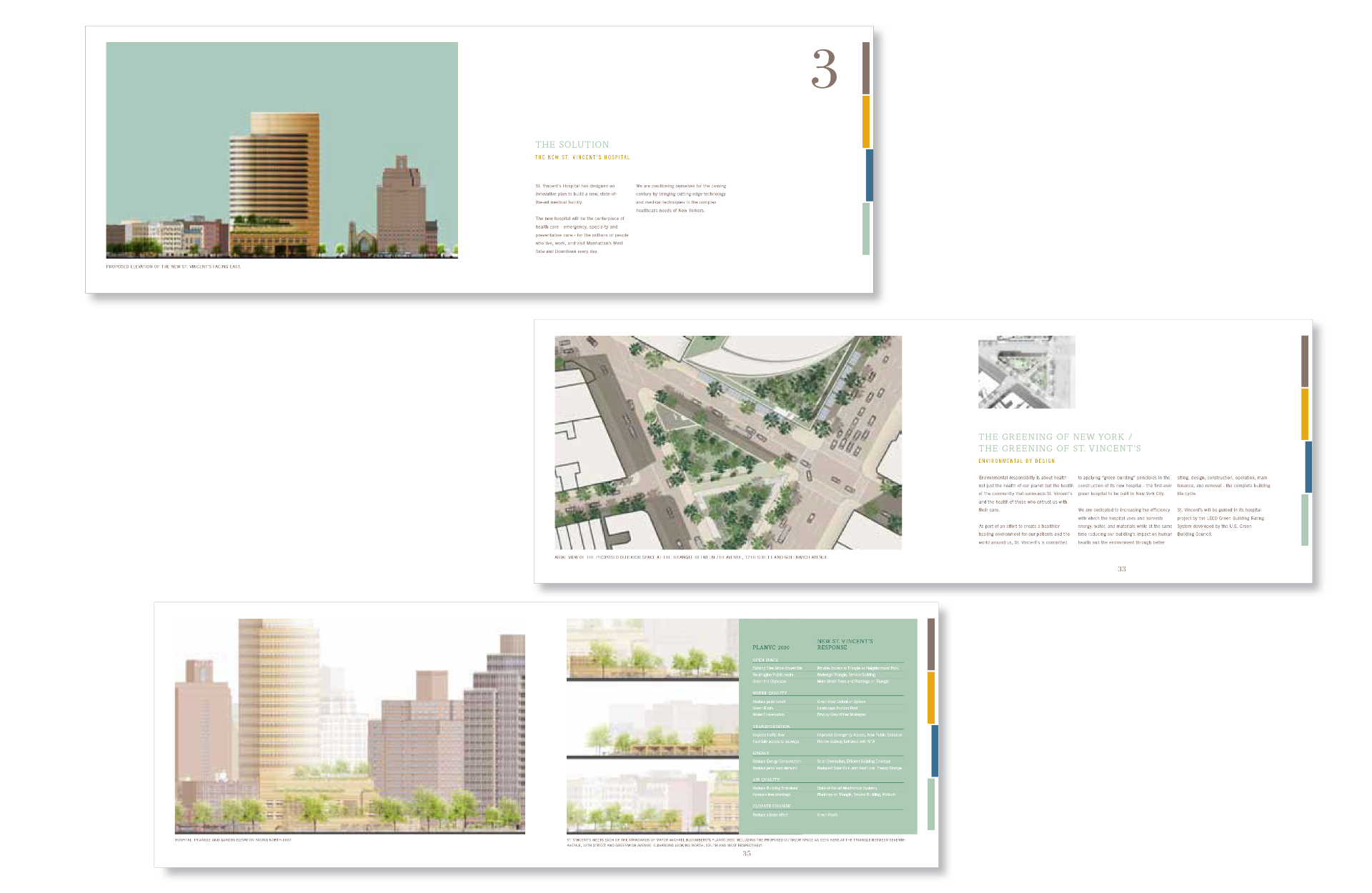This screenshot has width=1372, height=893.
Task: Click the 'OPEN SPACE' section header
Action: click(x=765, y=660)
